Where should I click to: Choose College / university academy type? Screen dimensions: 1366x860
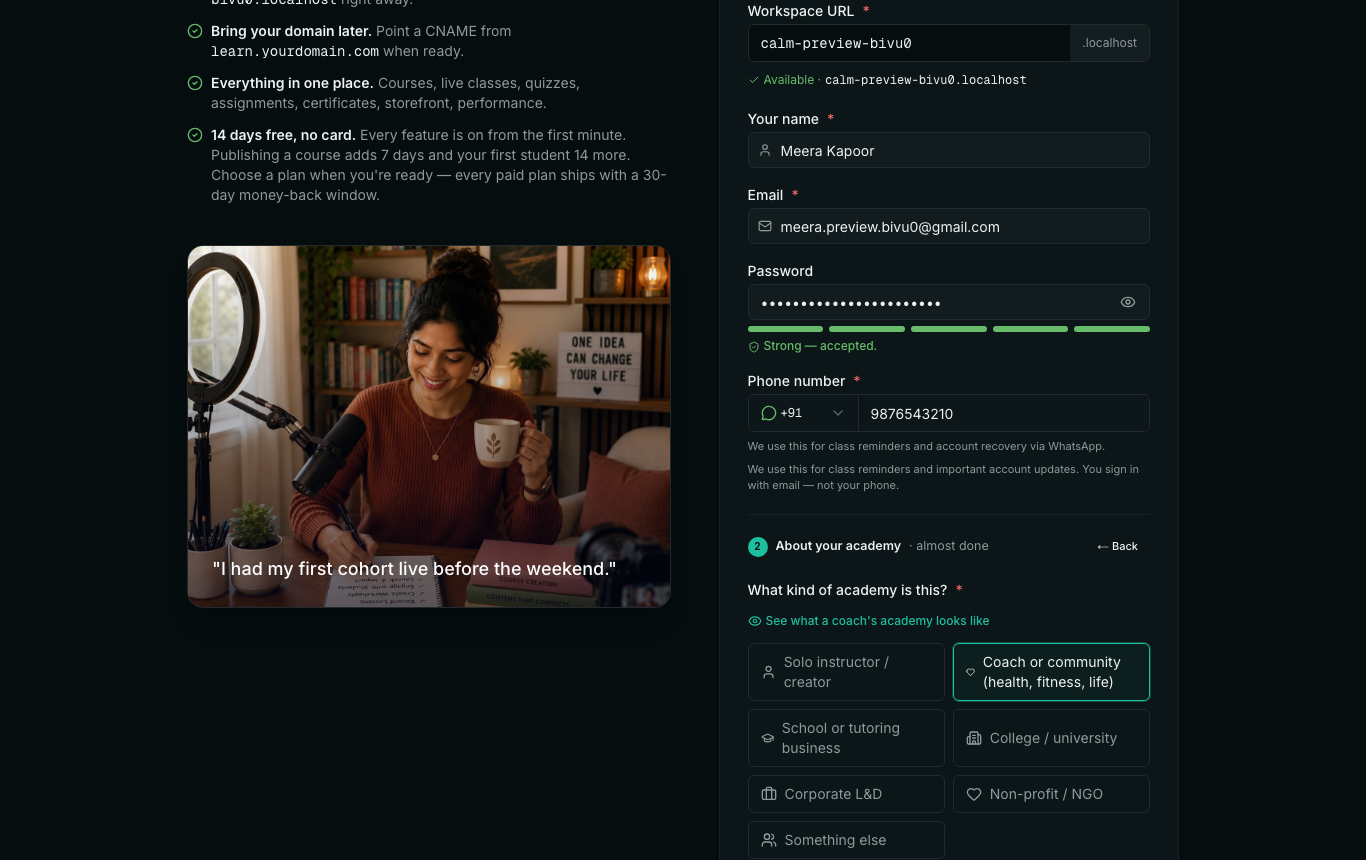tap(1051, 738)
